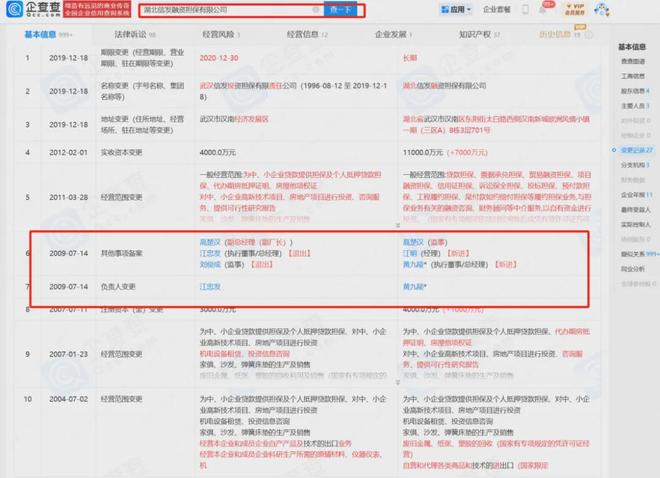The height and width of the screenshot is (478, 660).
Task: Select 变更记录 27 in the side navigation
Action: tap(636, 150)
